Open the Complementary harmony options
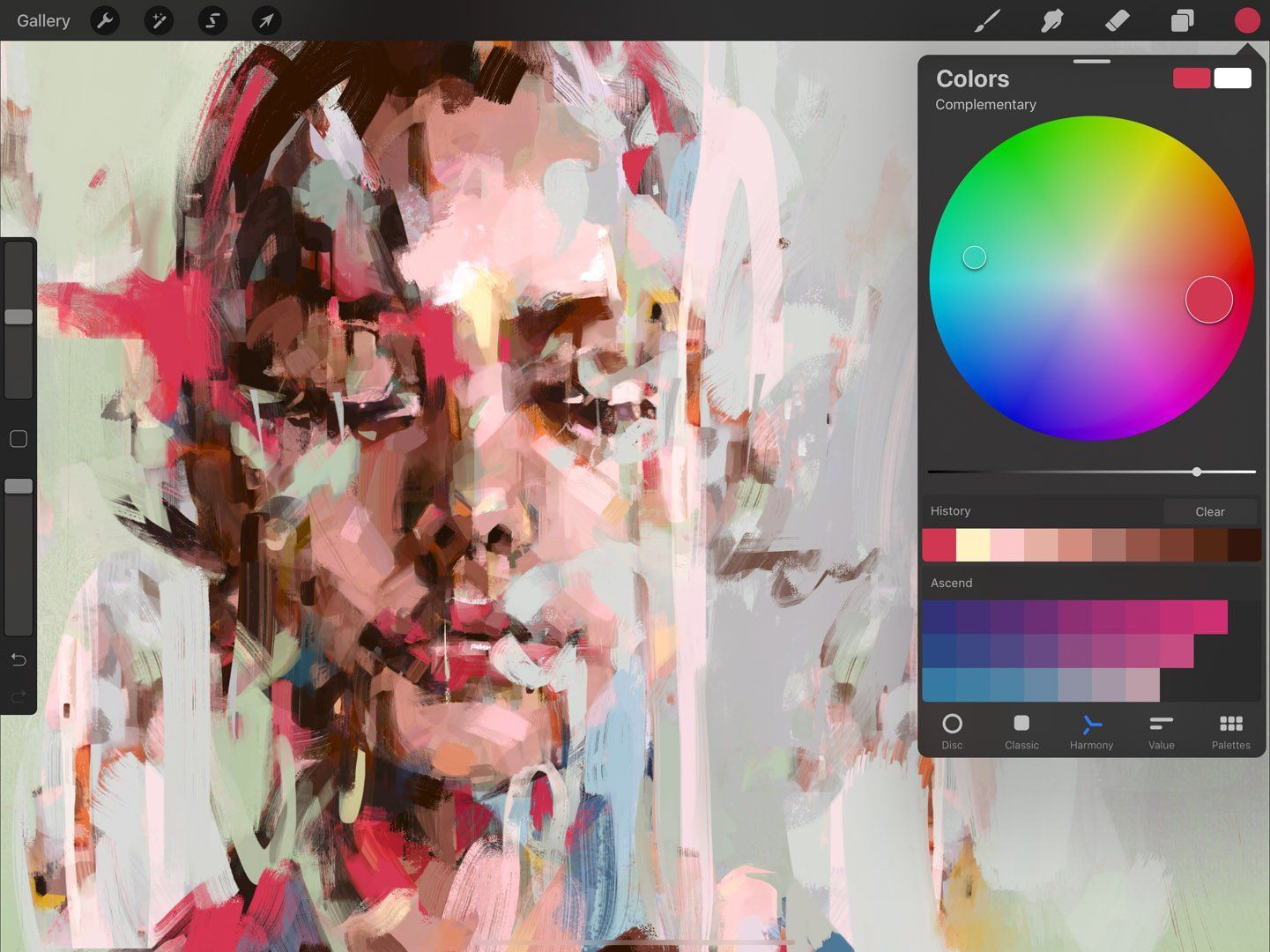This screenshot has width=1270, height=952. [x=985, y=104]
